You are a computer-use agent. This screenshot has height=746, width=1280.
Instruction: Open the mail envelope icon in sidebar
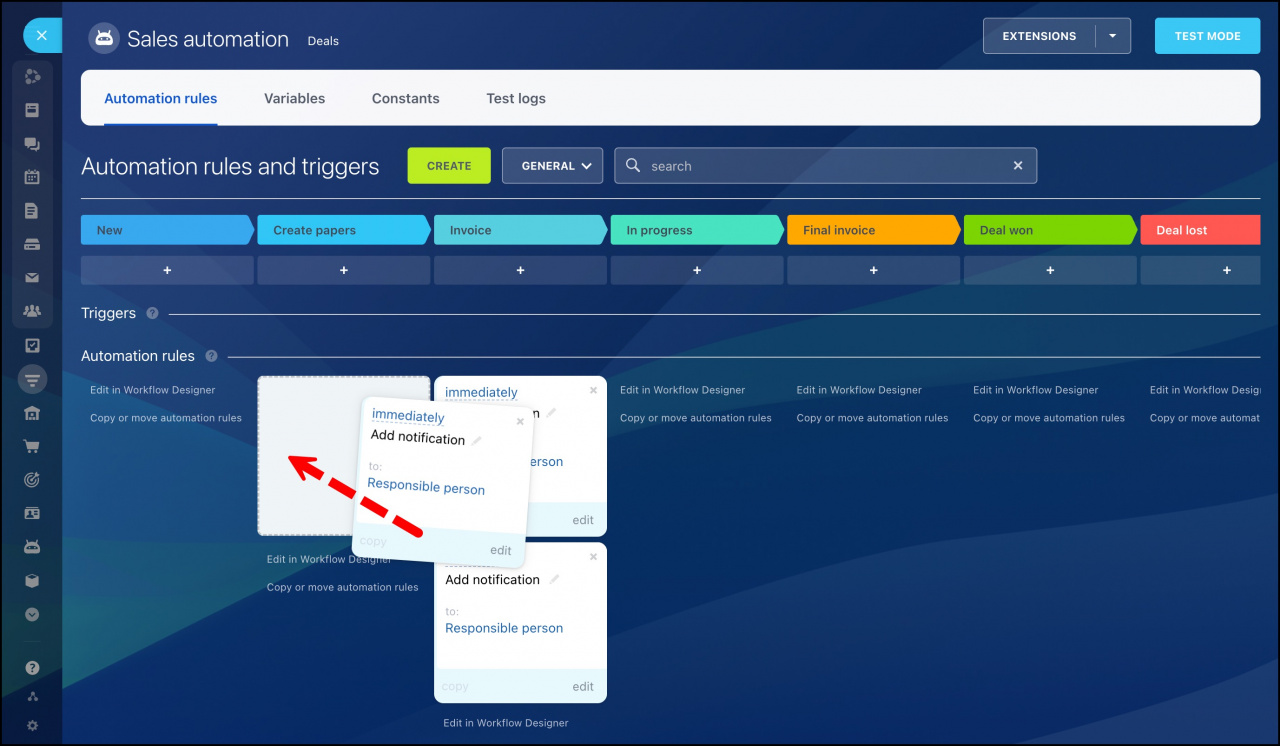[x=32, y=278]
